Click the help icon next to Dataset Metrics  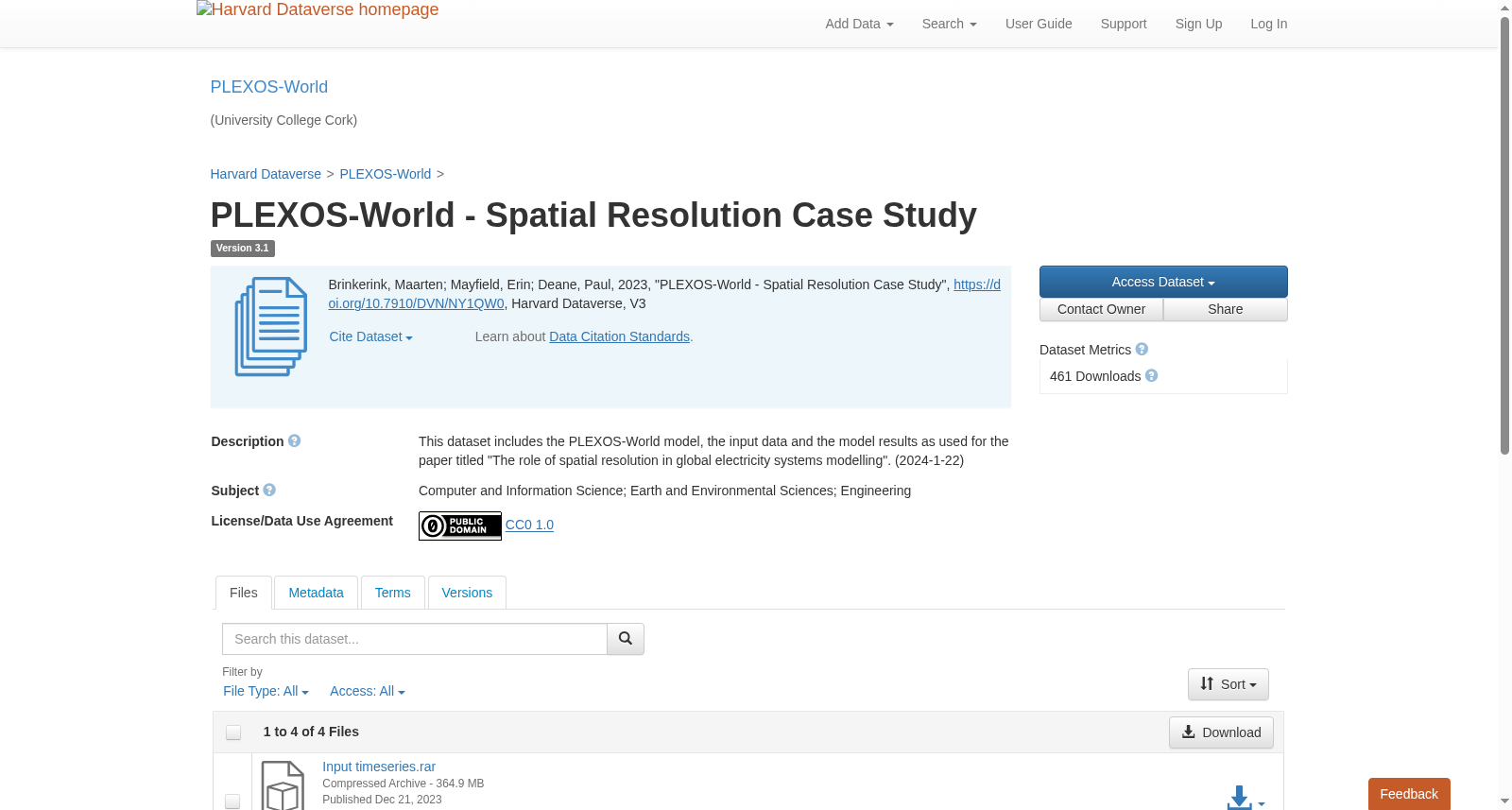point(1142,350)
